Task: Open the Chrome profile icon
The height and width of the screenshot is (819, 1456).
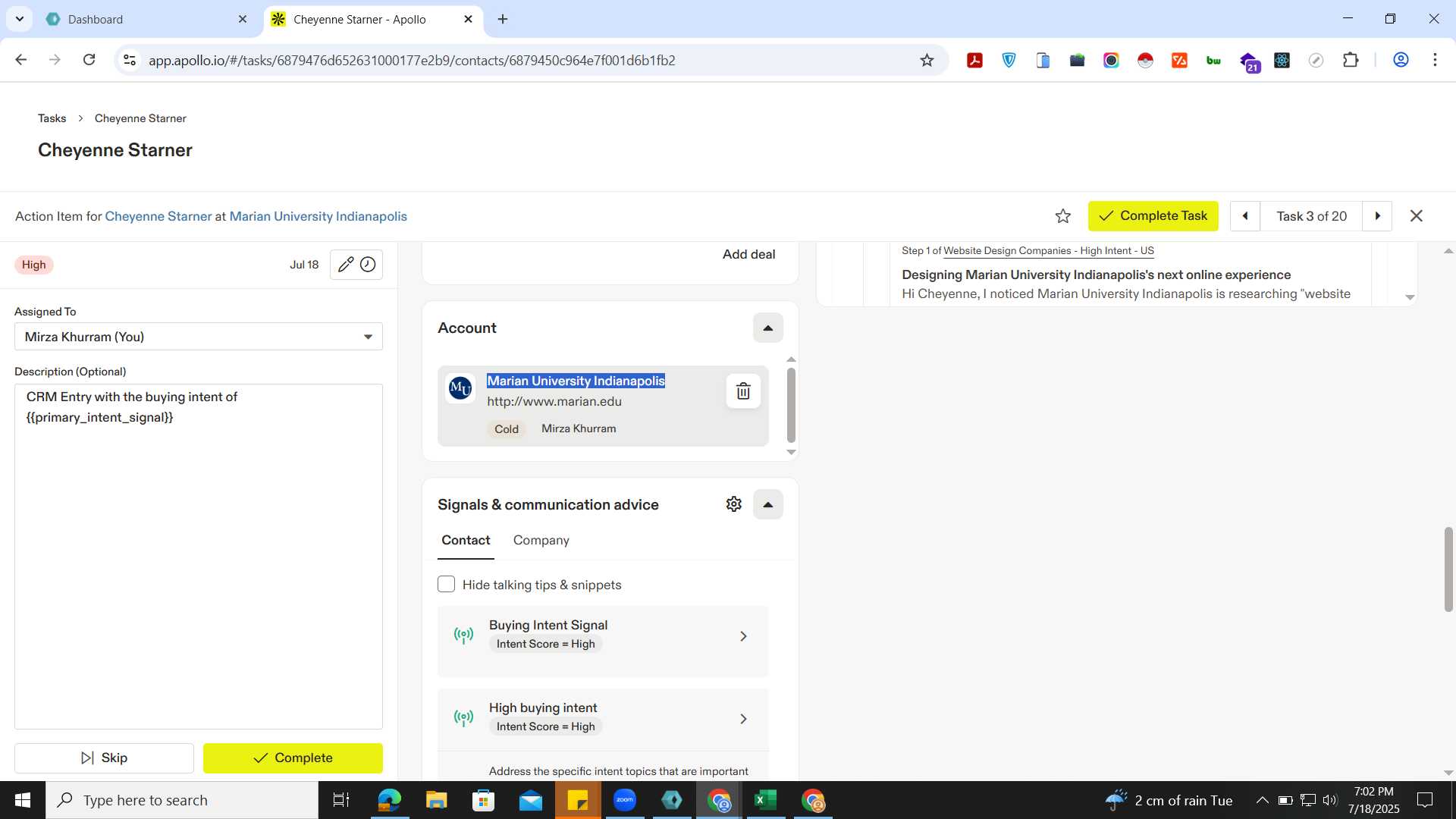Action: 1401,60
